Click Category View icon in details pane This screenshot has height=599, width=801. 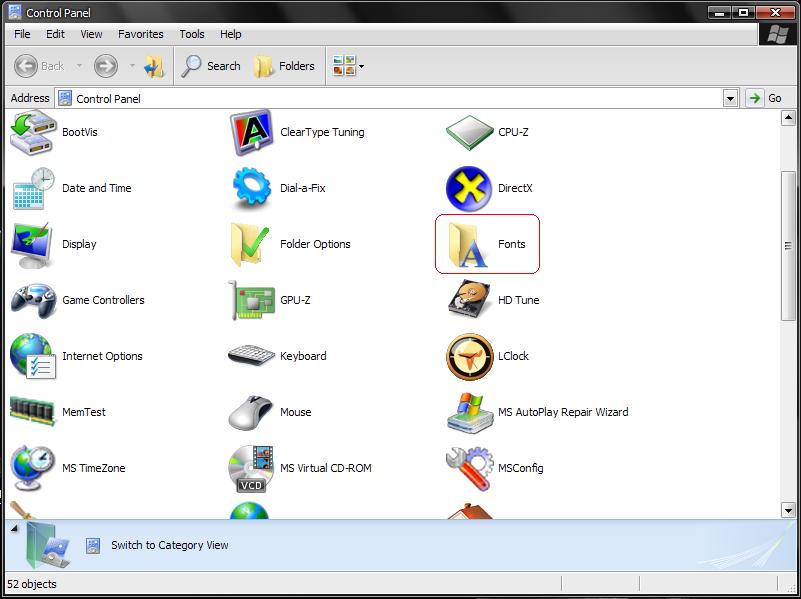point(92,545)
